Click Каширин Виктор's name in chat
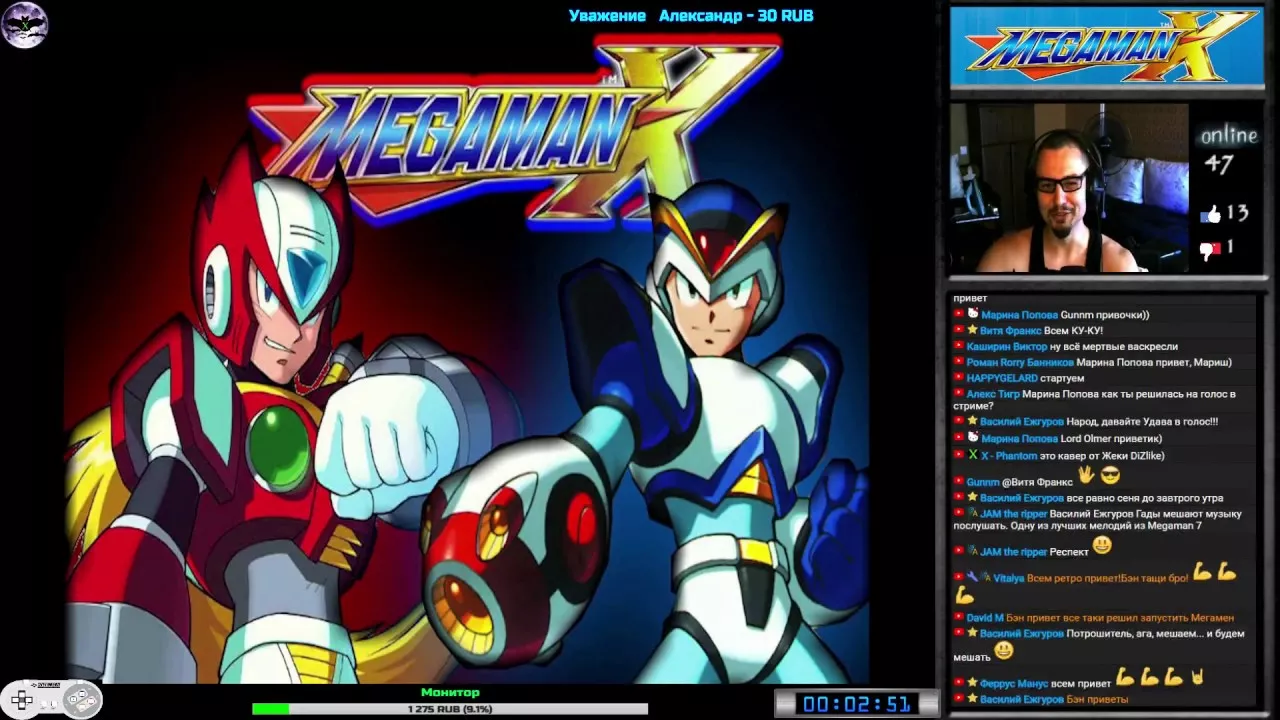The width and height of the screenshot is (1280, 720). (1006, 346)
